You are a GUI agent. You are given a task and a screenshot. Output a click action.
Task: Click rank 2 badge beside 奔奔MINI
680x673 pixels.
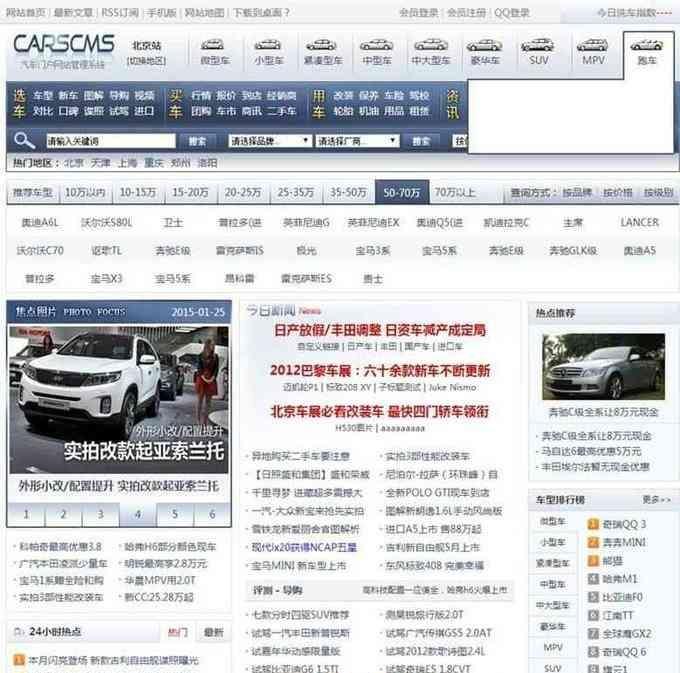click(x=593, y=542)
